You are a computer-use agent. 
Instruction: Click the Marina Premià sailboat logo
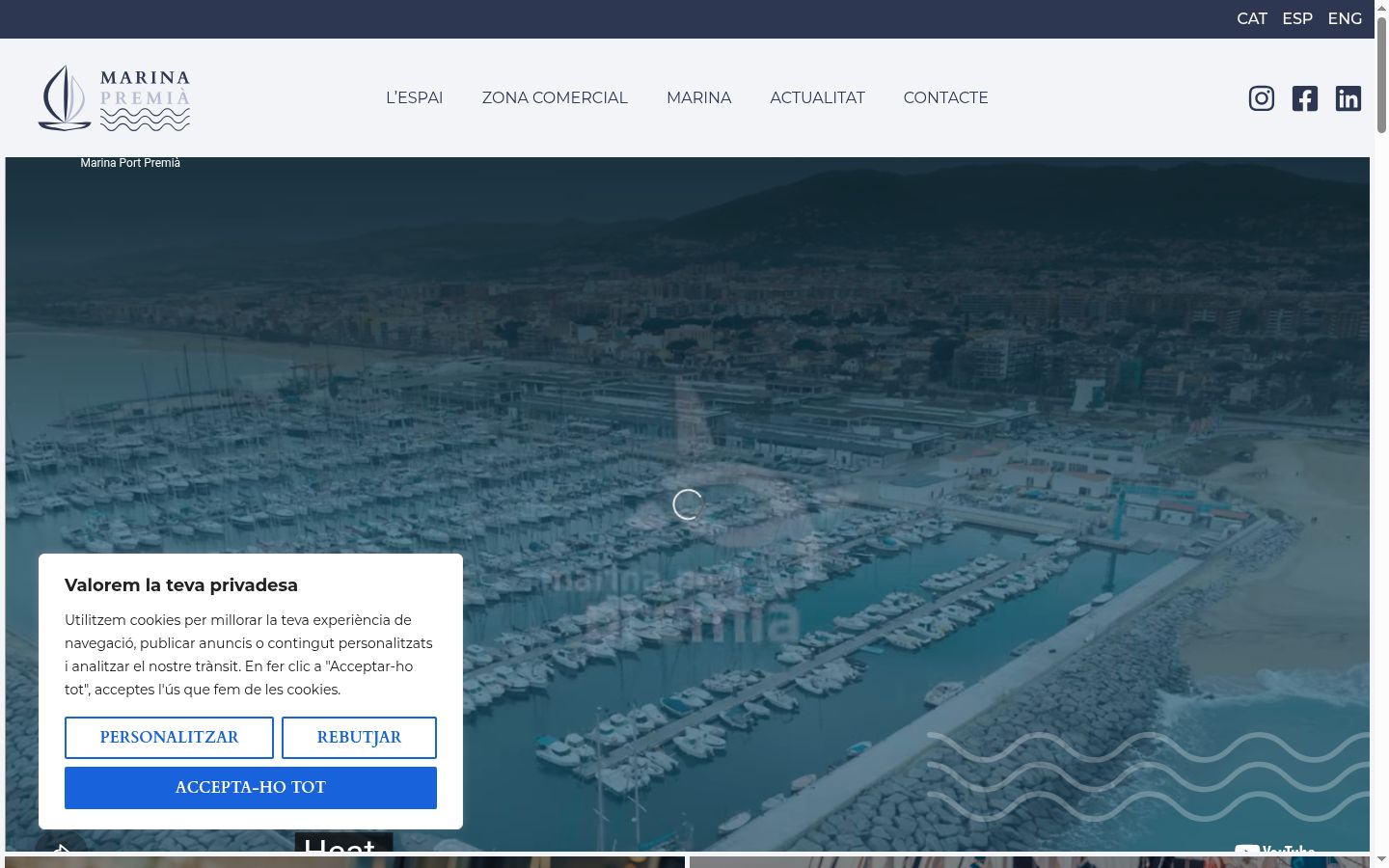click(x=114, y=97)
